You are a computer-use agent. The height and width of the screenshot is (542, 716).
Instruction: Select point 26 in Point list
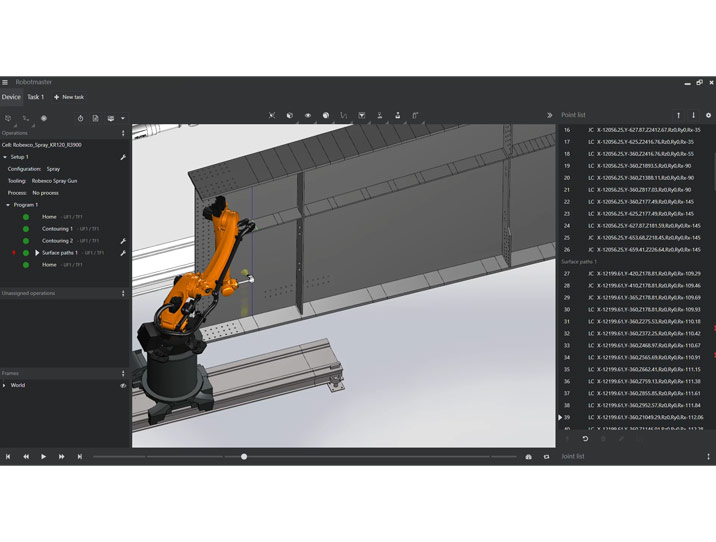[x=636, y=250]
